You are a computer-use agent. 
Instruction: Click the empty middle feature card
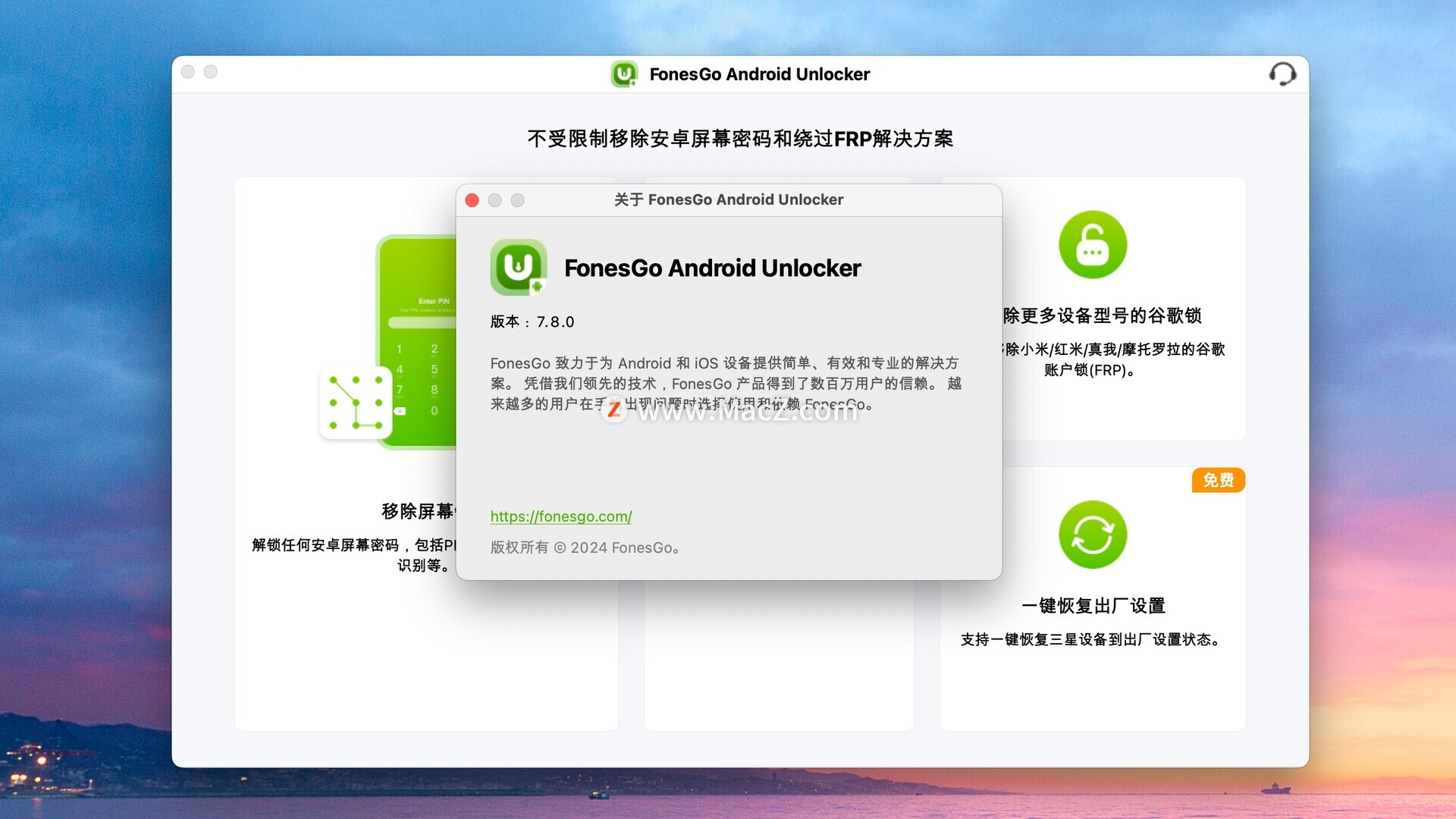(x=779, y=655)
